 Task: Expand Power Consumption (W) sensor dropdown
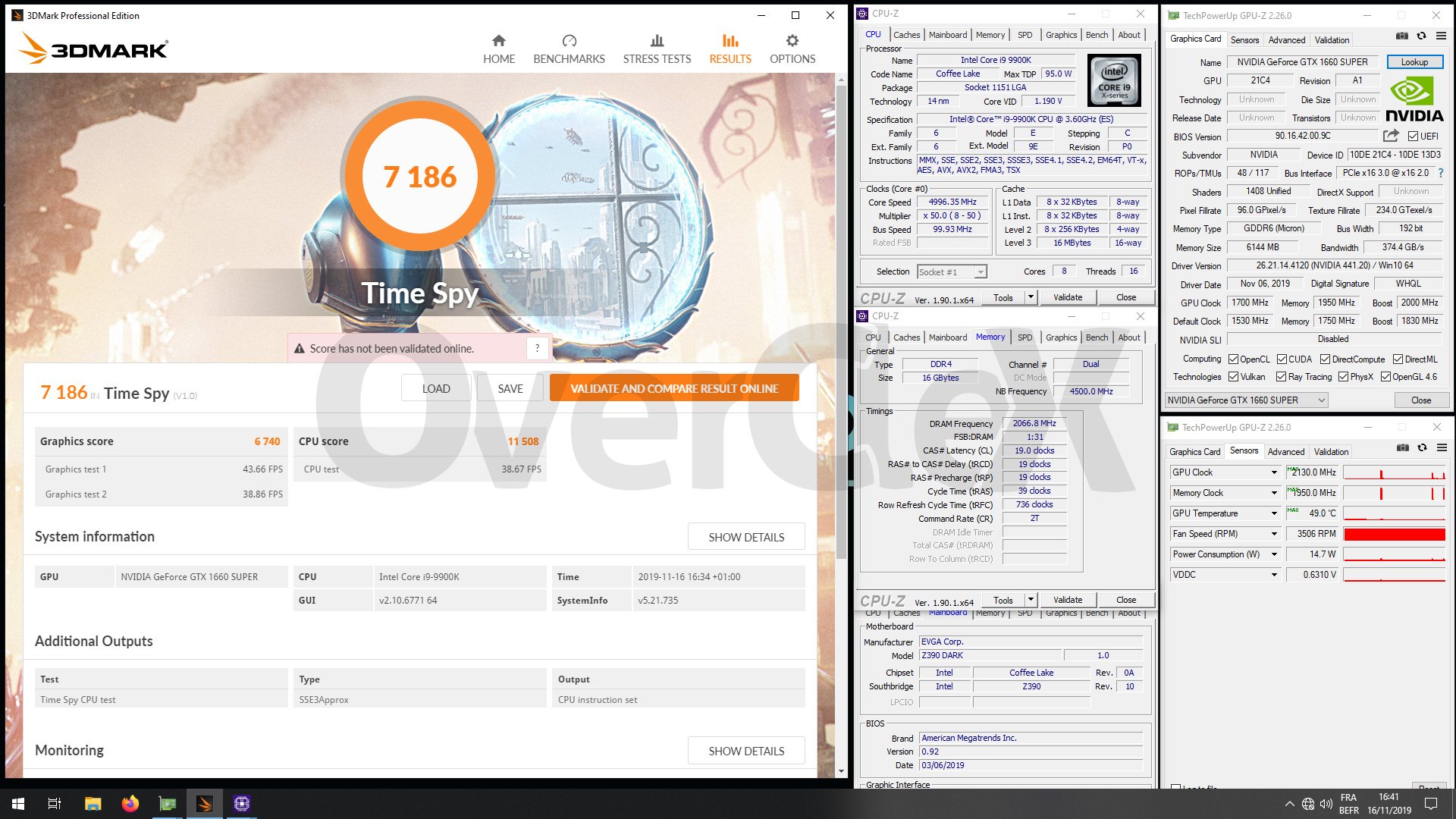[x=1274, y=554]
